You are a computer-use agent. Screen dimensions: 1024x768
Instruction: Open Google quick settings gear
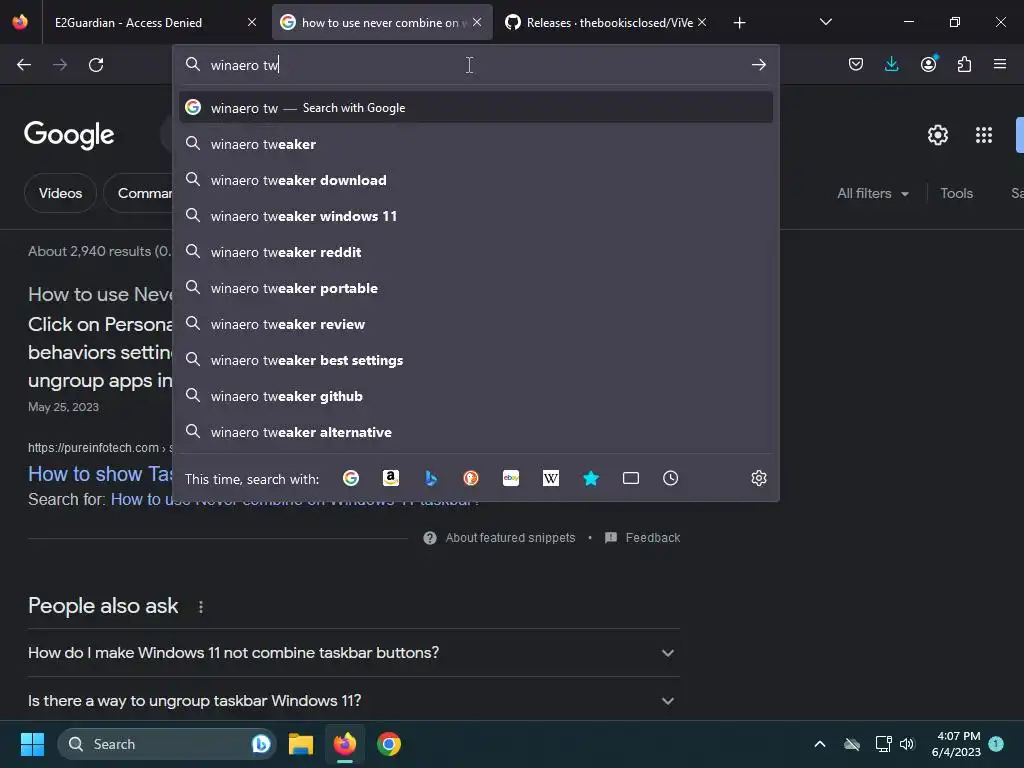click(x=938, y=135)
